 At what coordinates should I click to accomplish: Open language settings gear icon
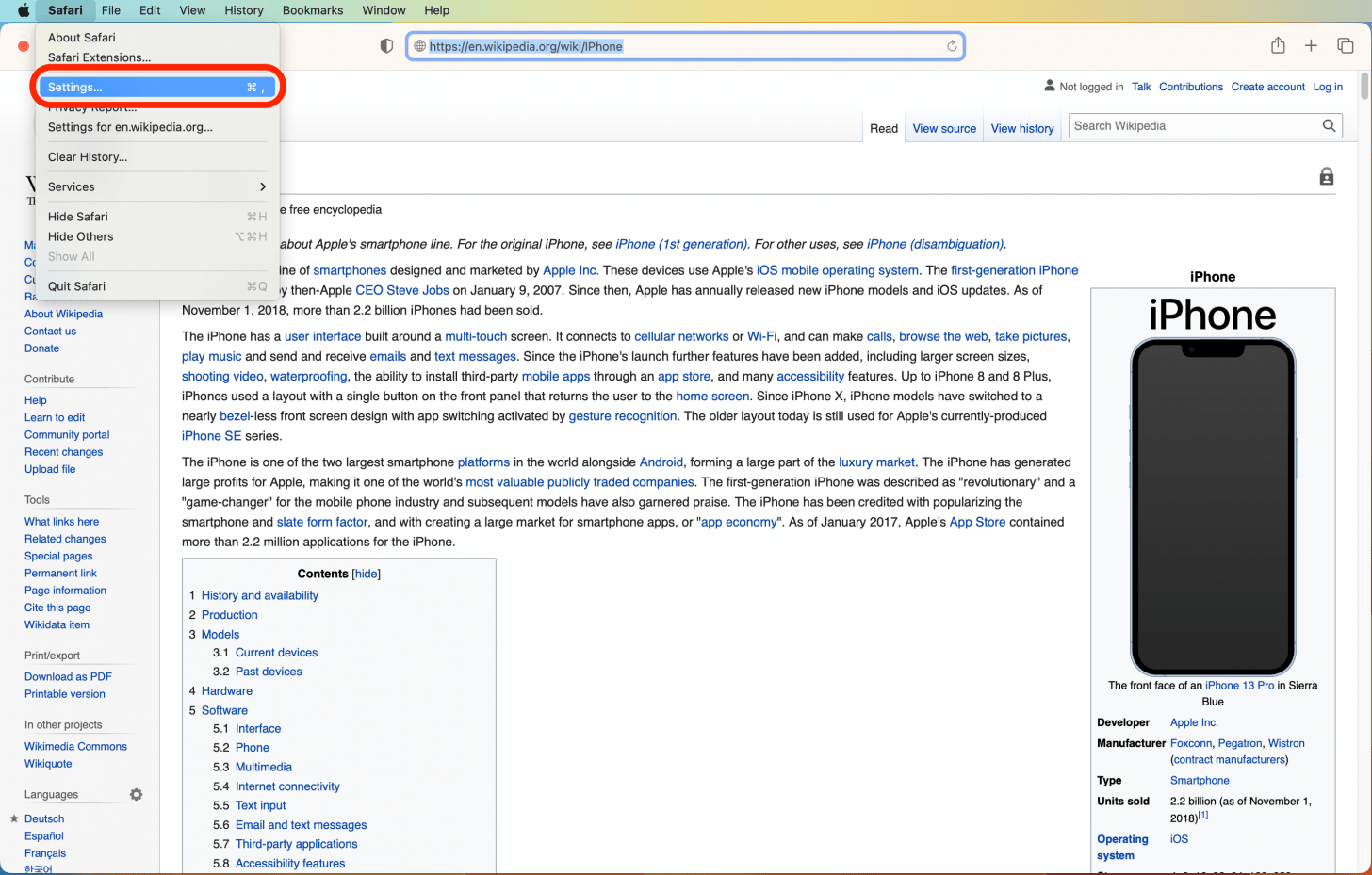(136, 794)
